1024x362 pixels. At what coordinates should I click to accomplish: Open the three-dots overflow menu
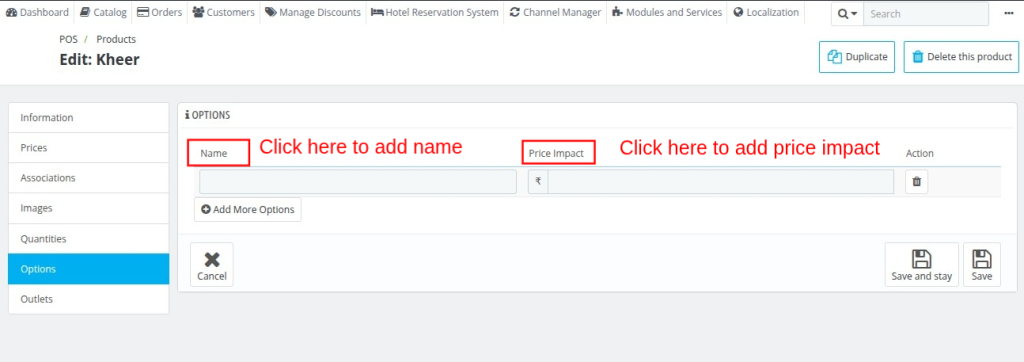[1008, 13]
